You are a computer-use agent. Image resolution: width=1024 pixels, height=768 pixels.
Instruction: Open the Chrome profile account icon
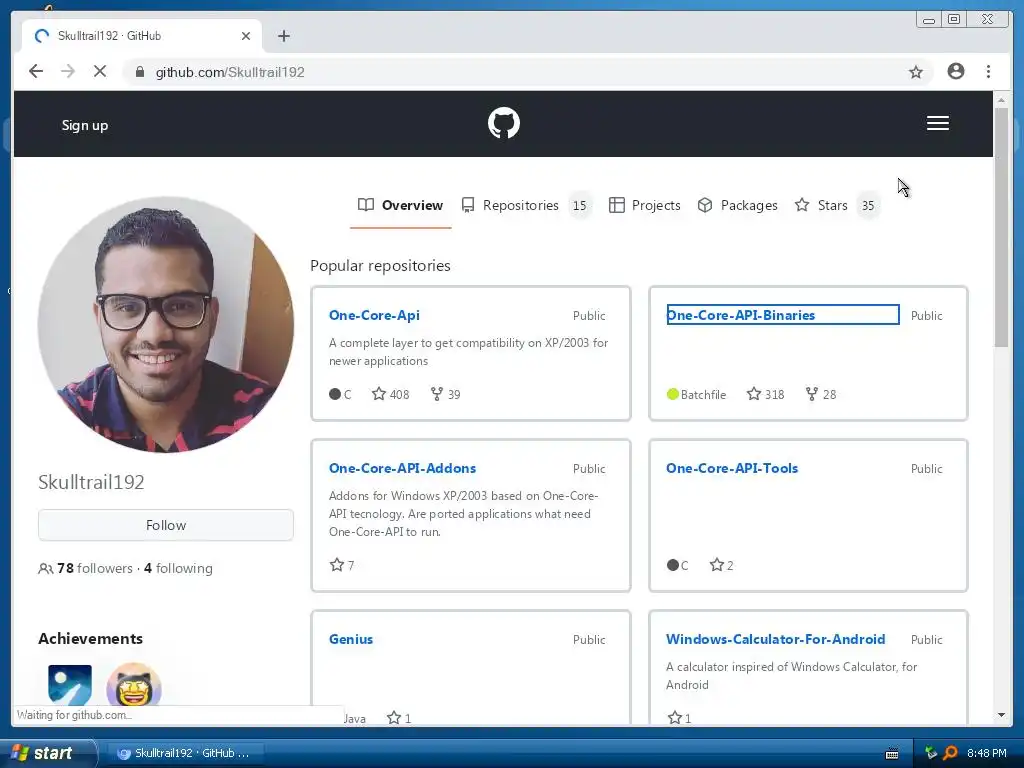pyautogui.click(x=955, y=71)
